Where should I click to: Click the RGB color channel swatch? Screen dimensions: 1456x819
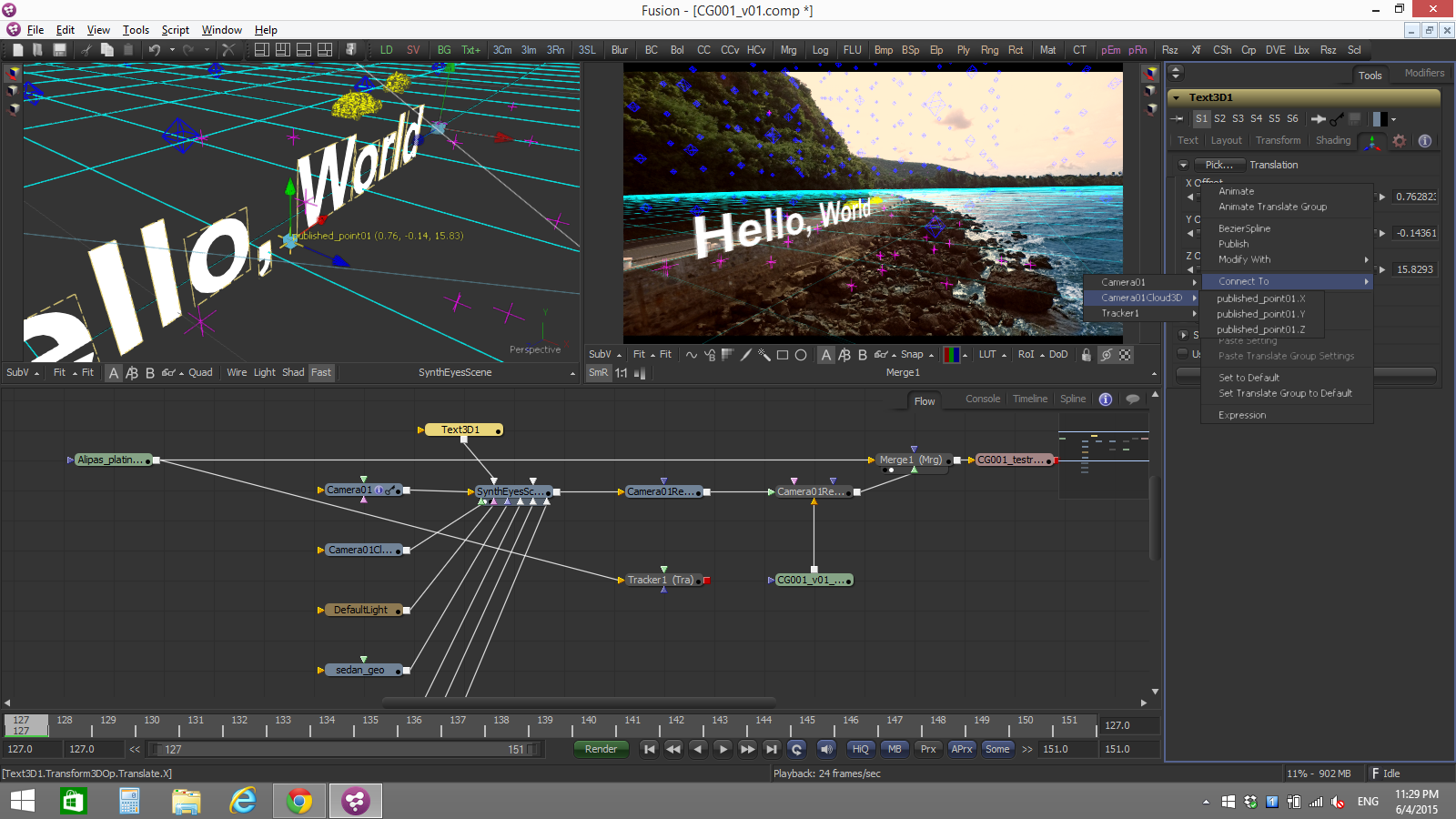tap(951, 355)
